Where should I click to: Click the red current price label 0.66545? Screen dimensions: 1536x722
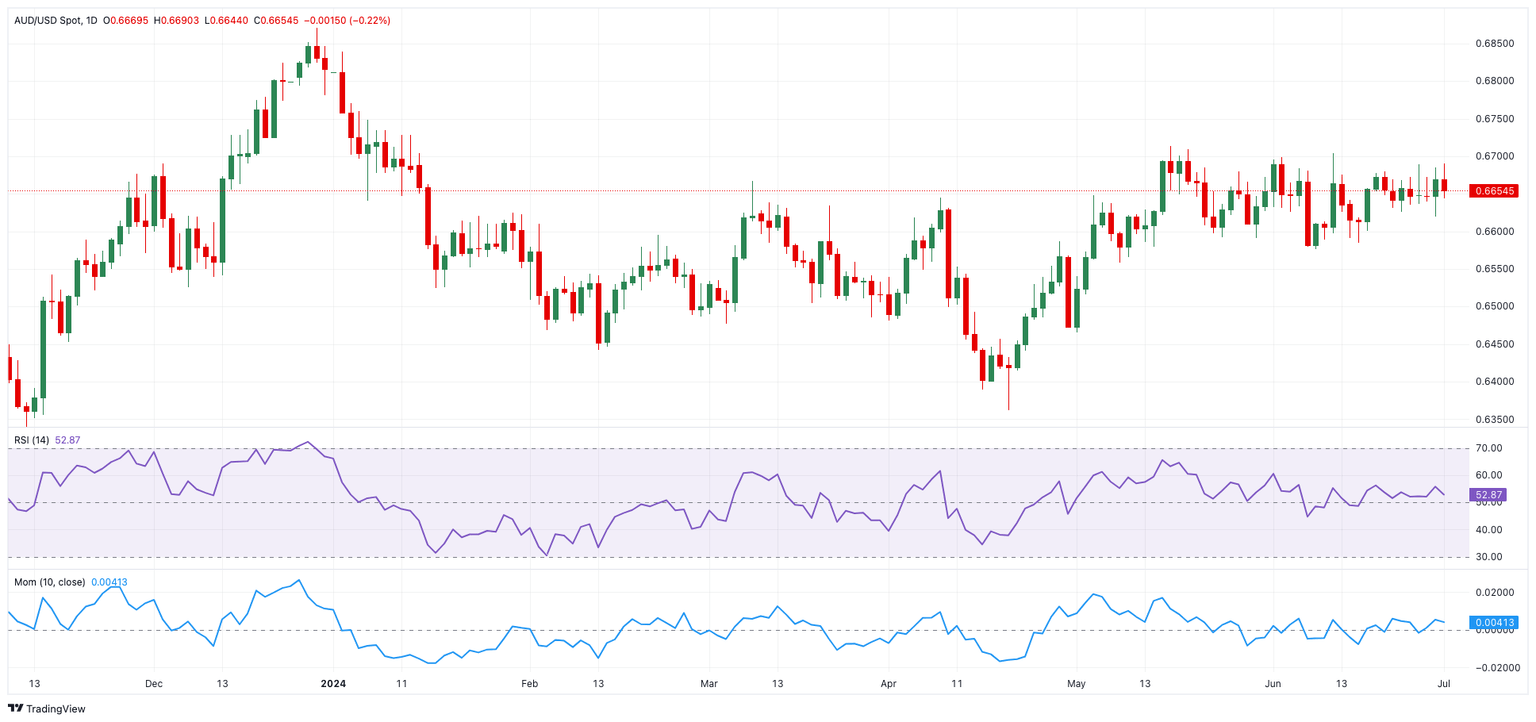1494,191
